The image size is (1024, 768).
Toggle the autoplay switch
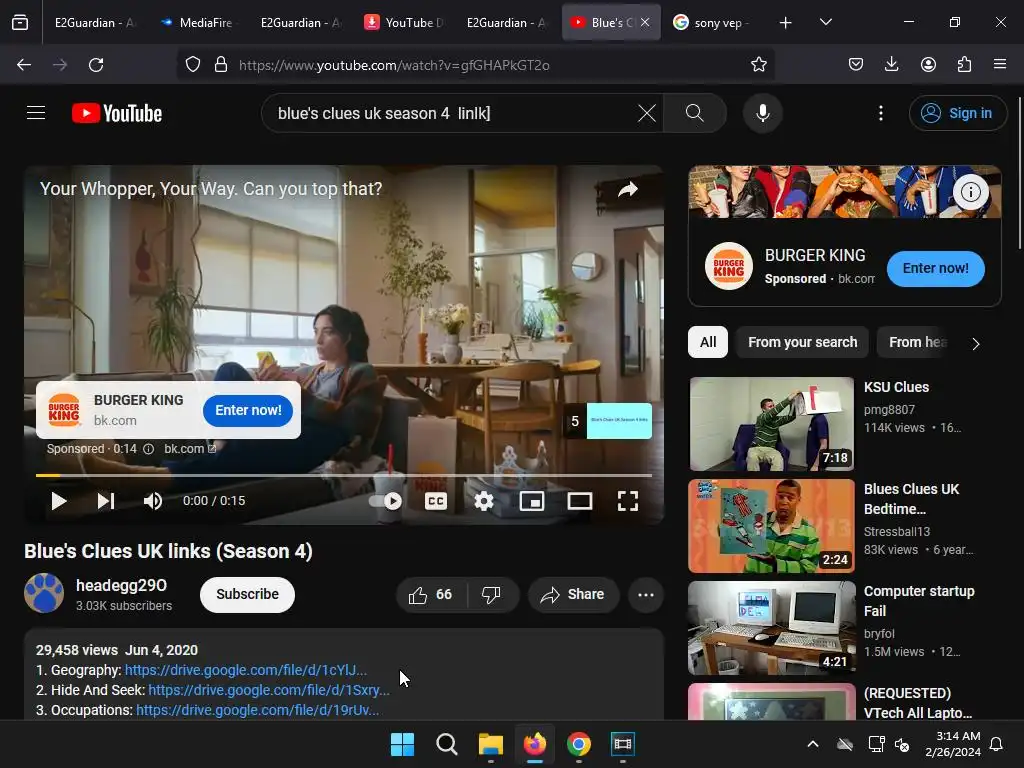[x=385, y=501]
